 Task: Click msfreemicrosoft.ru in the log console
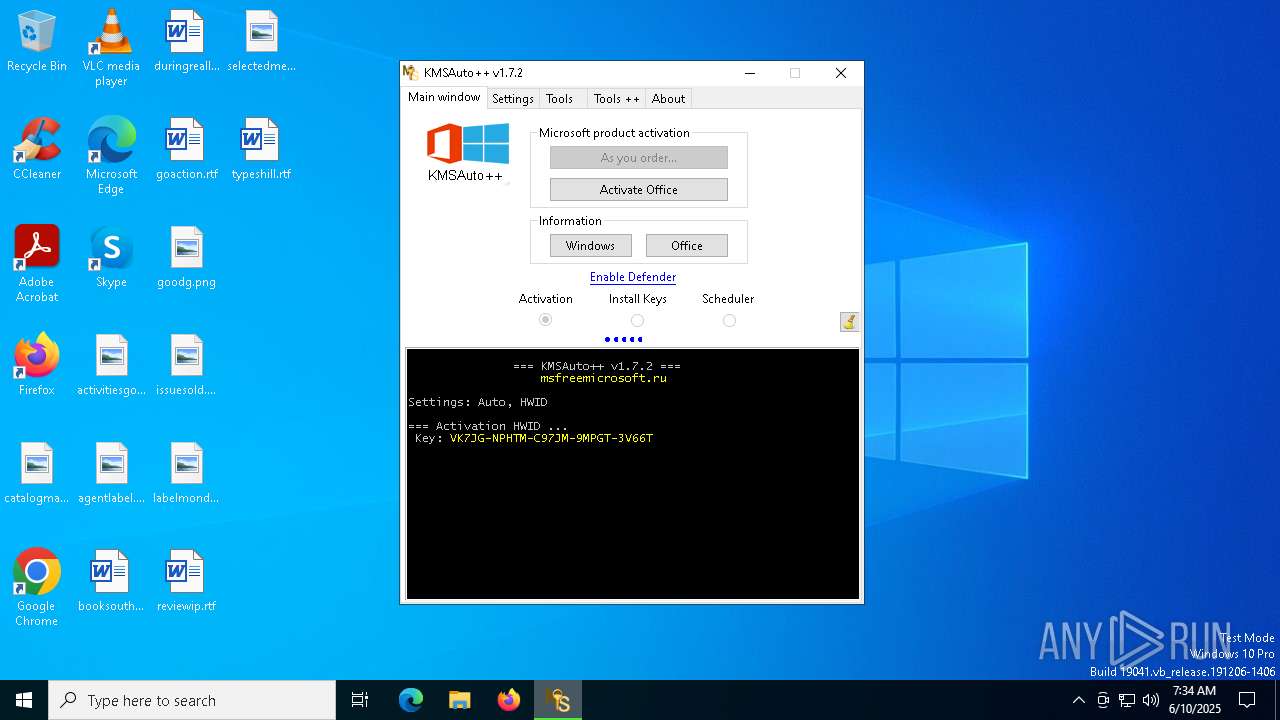[x=603, y=378]
